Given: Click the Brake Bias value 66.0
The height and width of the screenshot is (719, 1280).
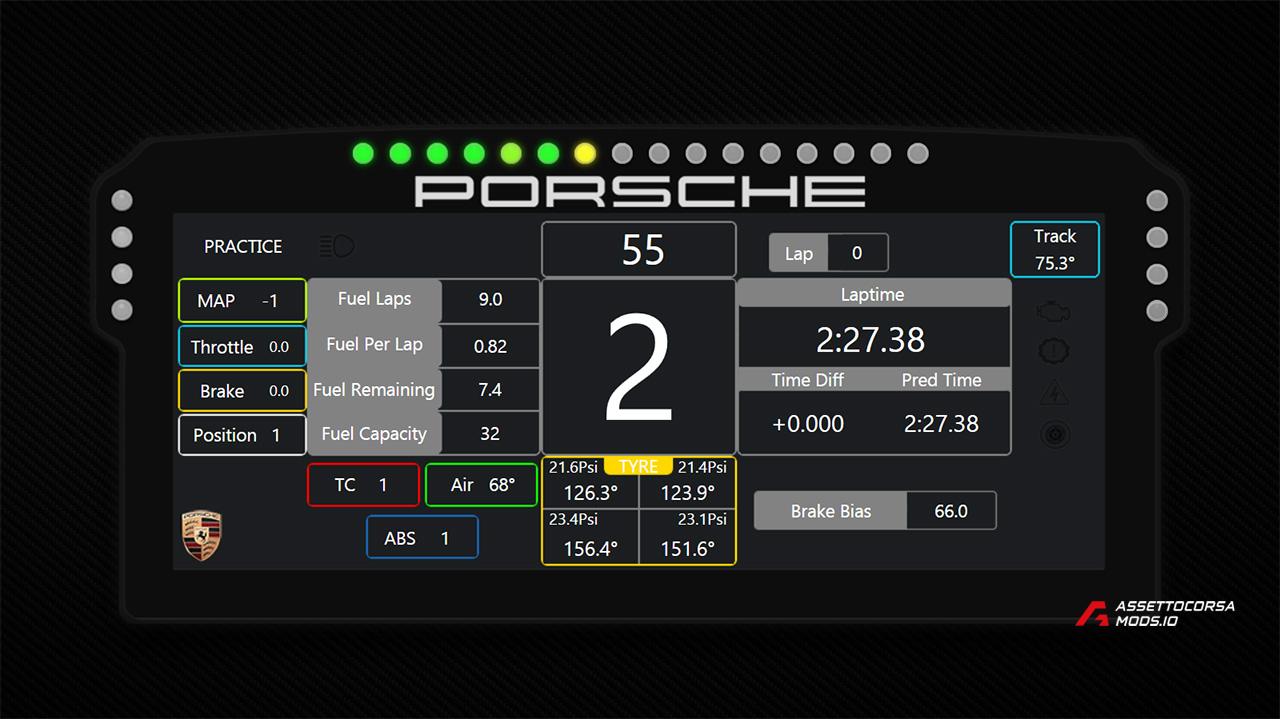Looking at the screenshot, I should (951, 511).
